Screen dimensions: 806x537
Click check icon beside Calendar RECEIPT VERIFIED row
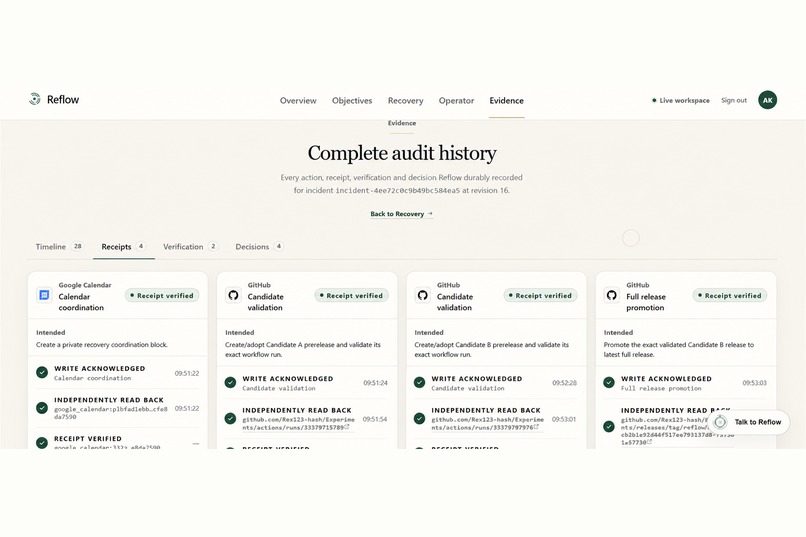[x=42, y=442]
